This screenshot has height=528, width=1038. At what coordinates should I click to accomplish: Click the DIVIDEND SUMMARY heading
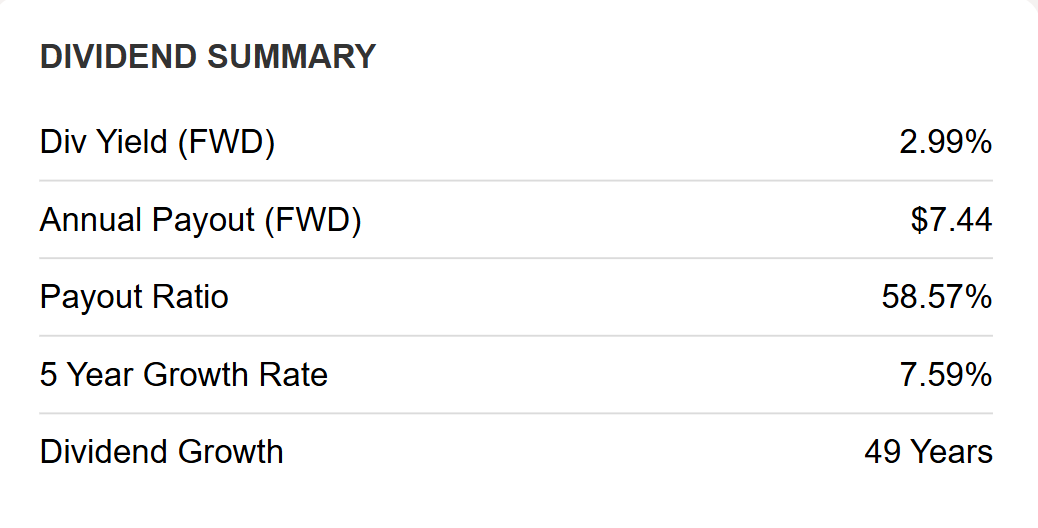(x=208, y=56)
